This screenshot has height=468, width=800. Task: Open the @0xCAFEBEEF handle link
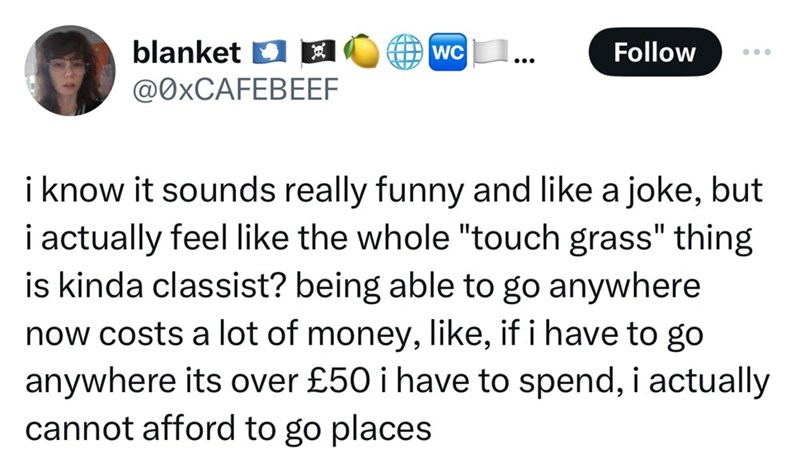pyautogui.click(x=224, y=92)
